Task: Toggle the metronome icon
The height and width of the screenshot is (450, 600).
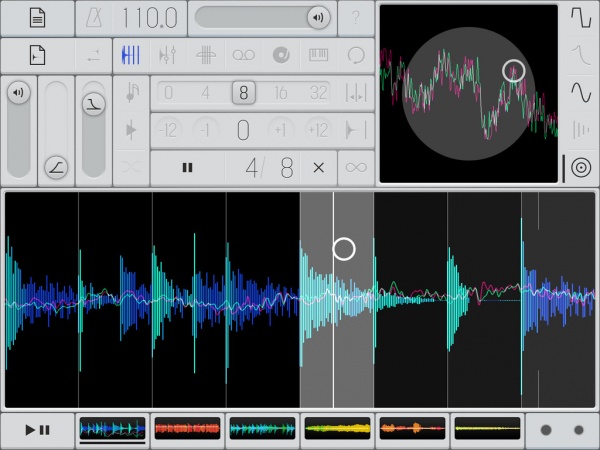Action: [93, 18]
